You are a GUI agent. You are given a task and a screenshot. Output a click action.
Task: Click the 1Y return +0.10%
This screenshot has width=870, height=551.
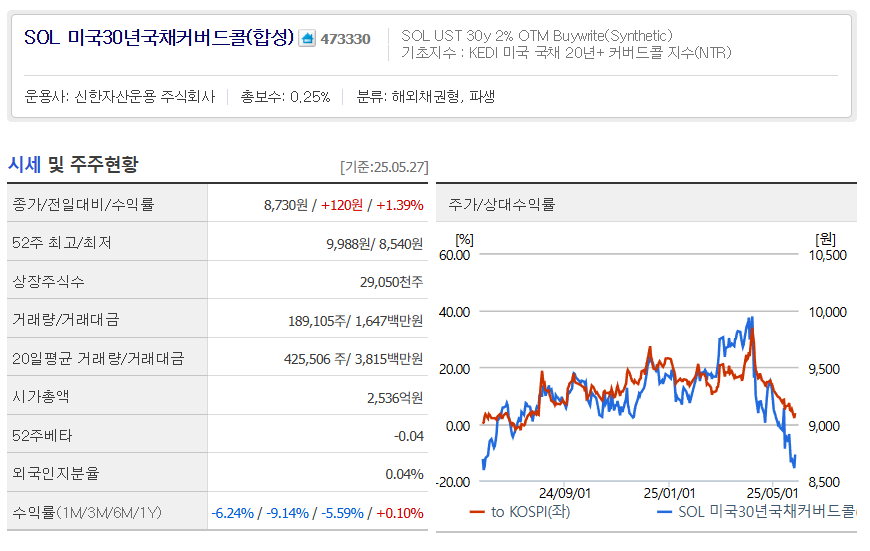(x=399, y=513)
